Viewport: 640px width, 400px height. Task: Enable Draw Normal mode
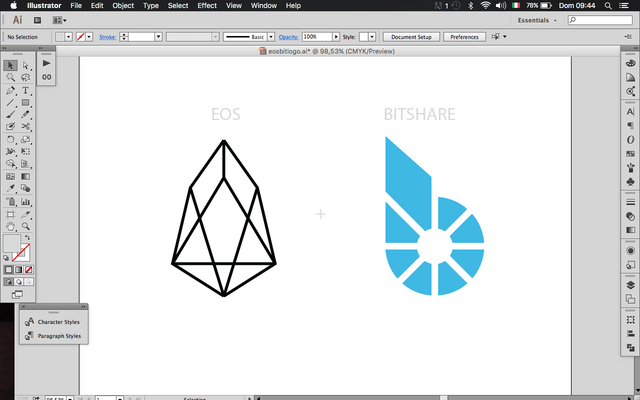click(x=9, y=282)
